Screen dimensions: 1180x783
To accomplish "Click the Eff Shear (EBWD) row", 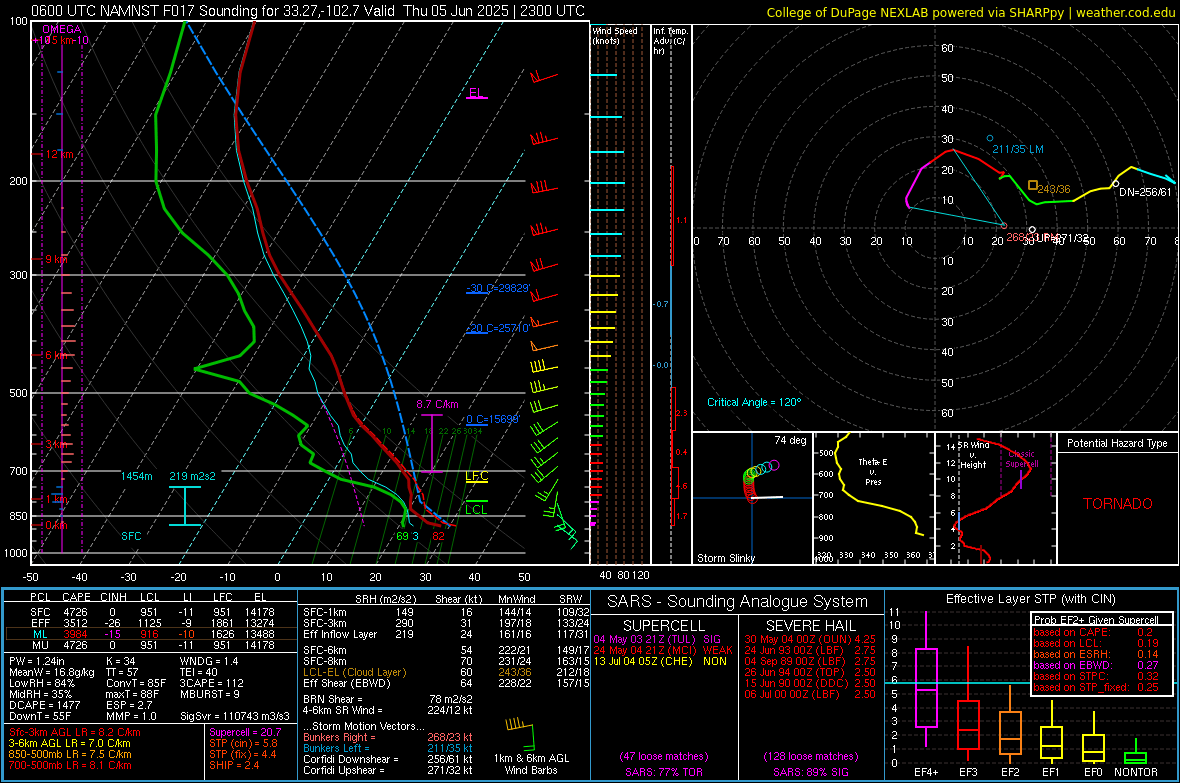I will click(446, 683).
